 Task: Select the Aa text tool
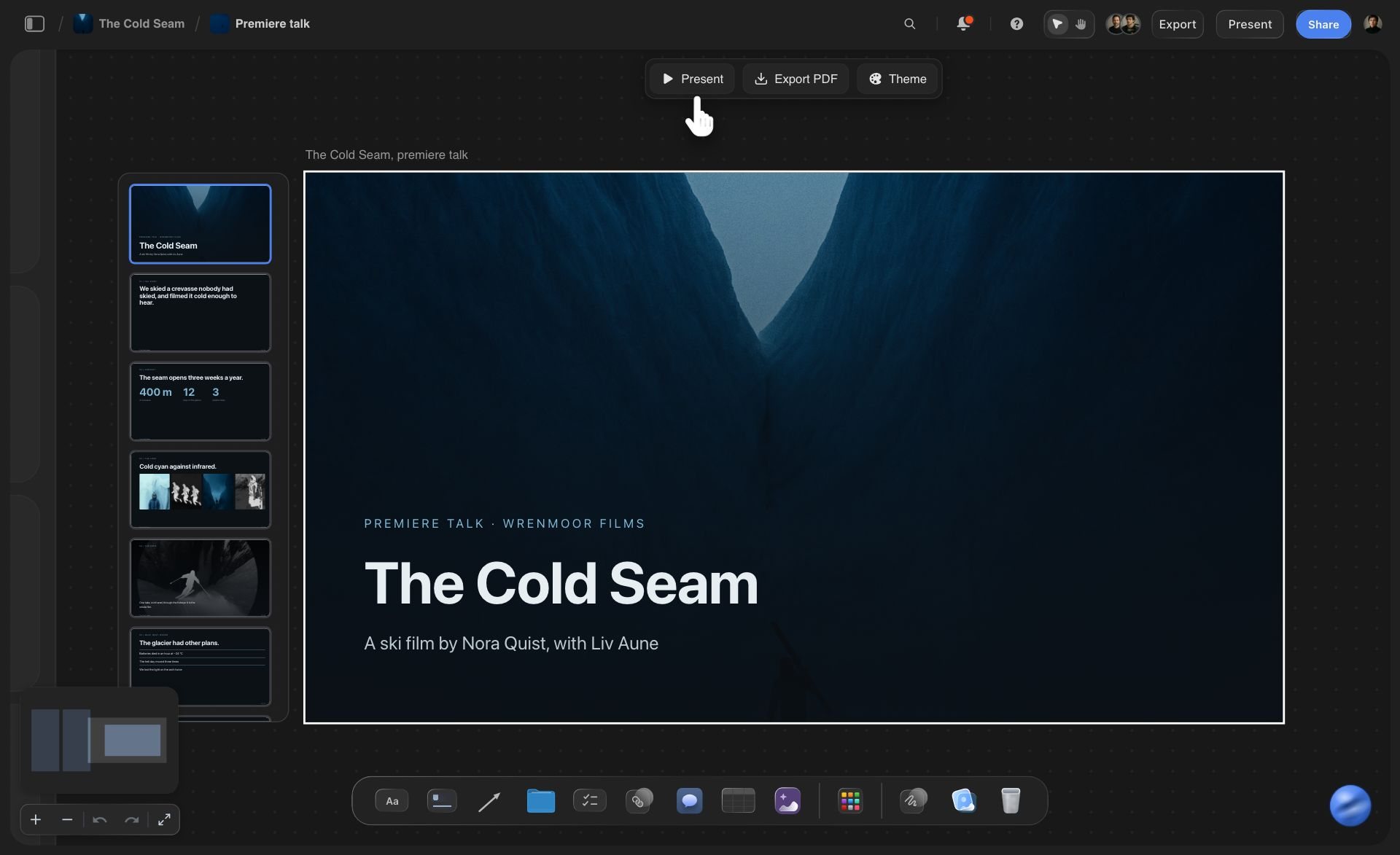[392, 801]
